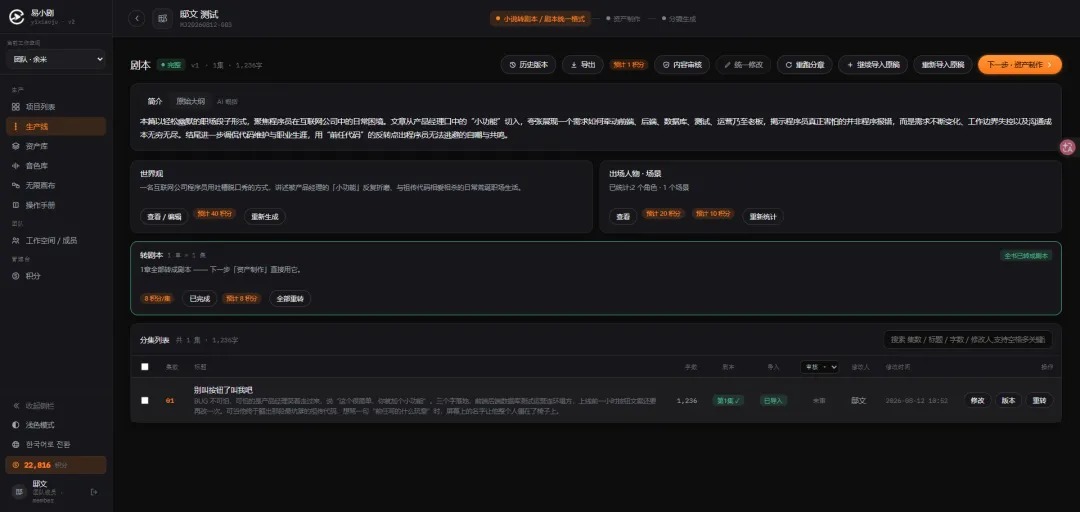Select the 资产制作 step in progress bar
This screenshot has height=512, width=1080.
tap(622, 19)
